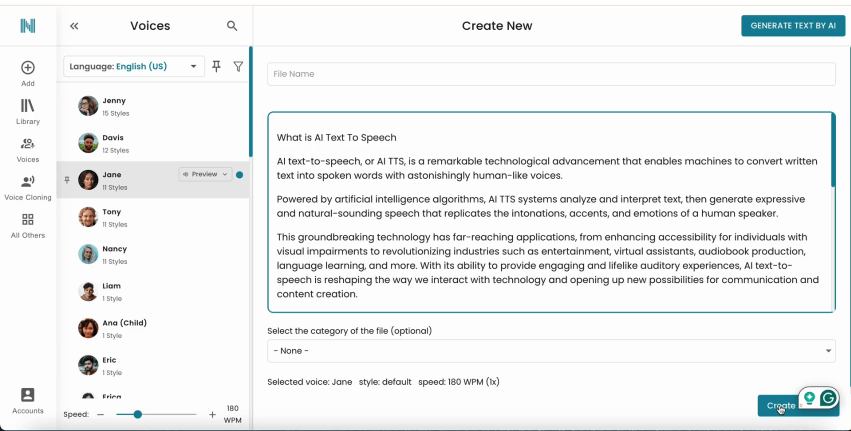This screenshot has width=851, height=431.
Task: Click the "speed: 180 WPM (1x)" text
Action: [459, 382]
